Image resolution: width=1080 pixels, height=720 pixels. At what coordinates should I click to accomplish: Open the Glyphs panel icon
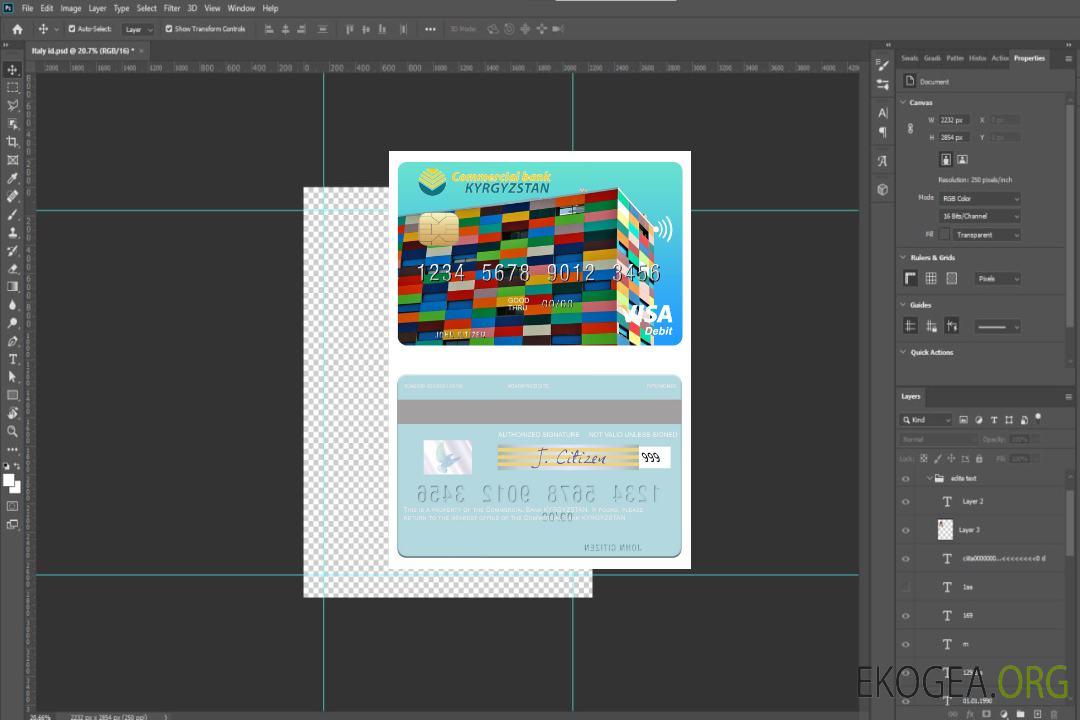pyautogui.click(x=882, y=161)
